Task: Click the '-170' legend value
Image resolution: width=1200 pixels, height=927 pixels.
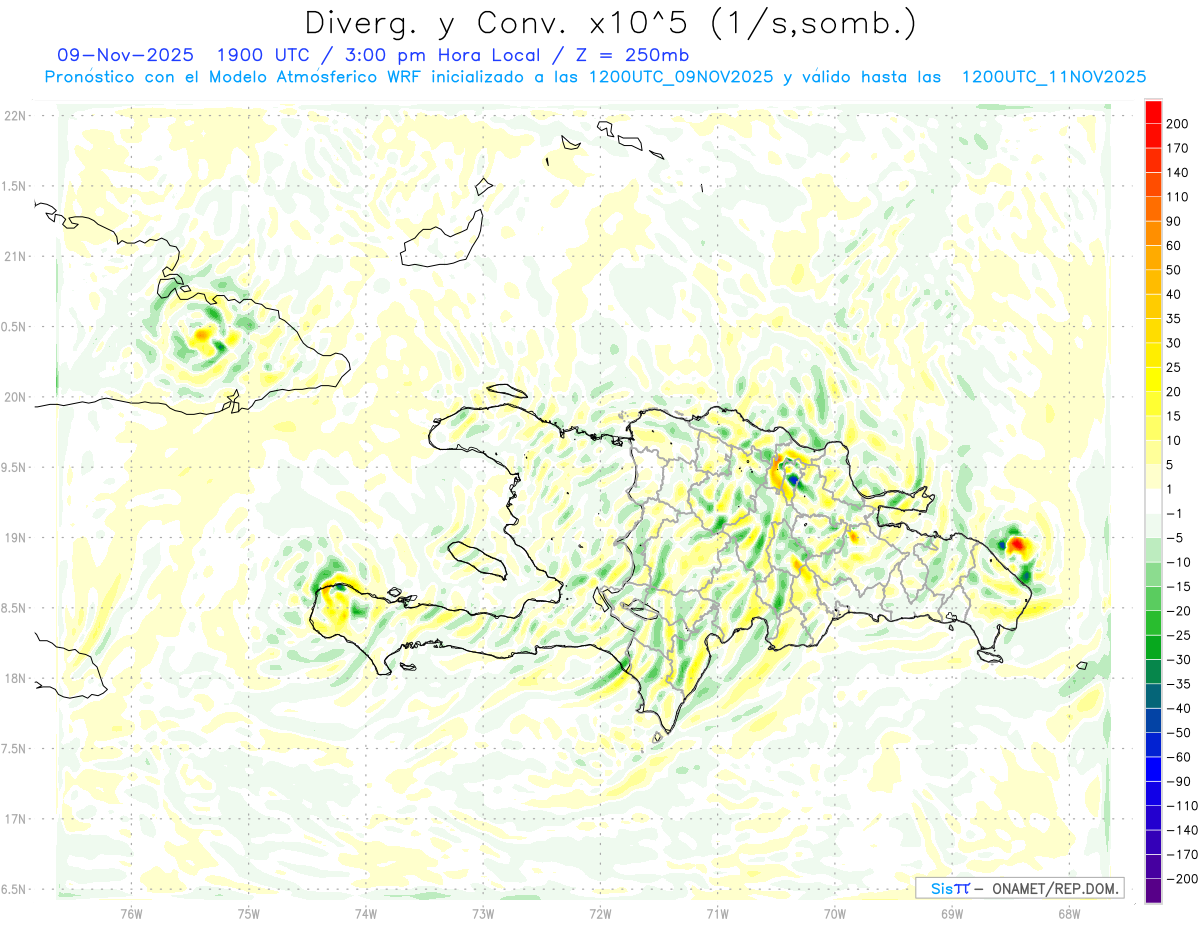Action: click(1180, 854)
